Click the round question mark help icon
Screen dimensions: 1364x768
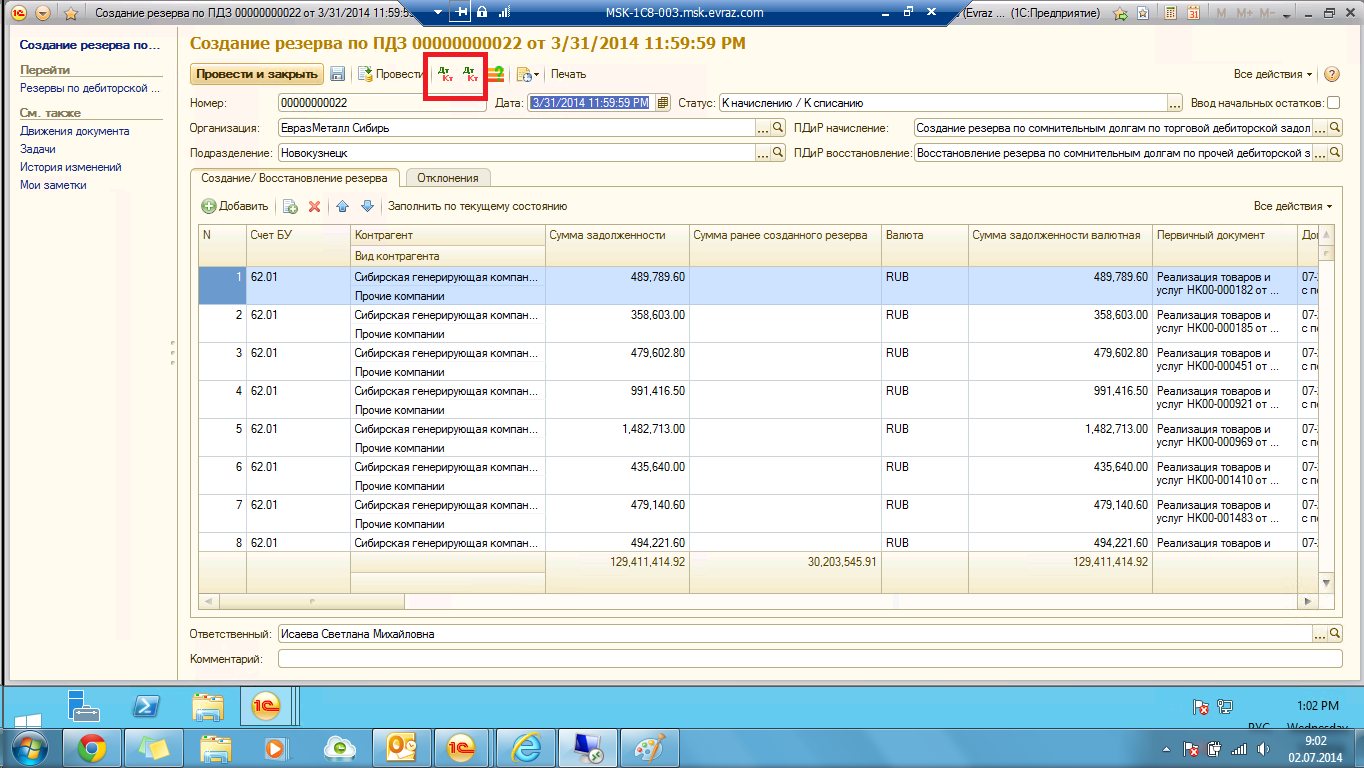tap(1331, 74)
